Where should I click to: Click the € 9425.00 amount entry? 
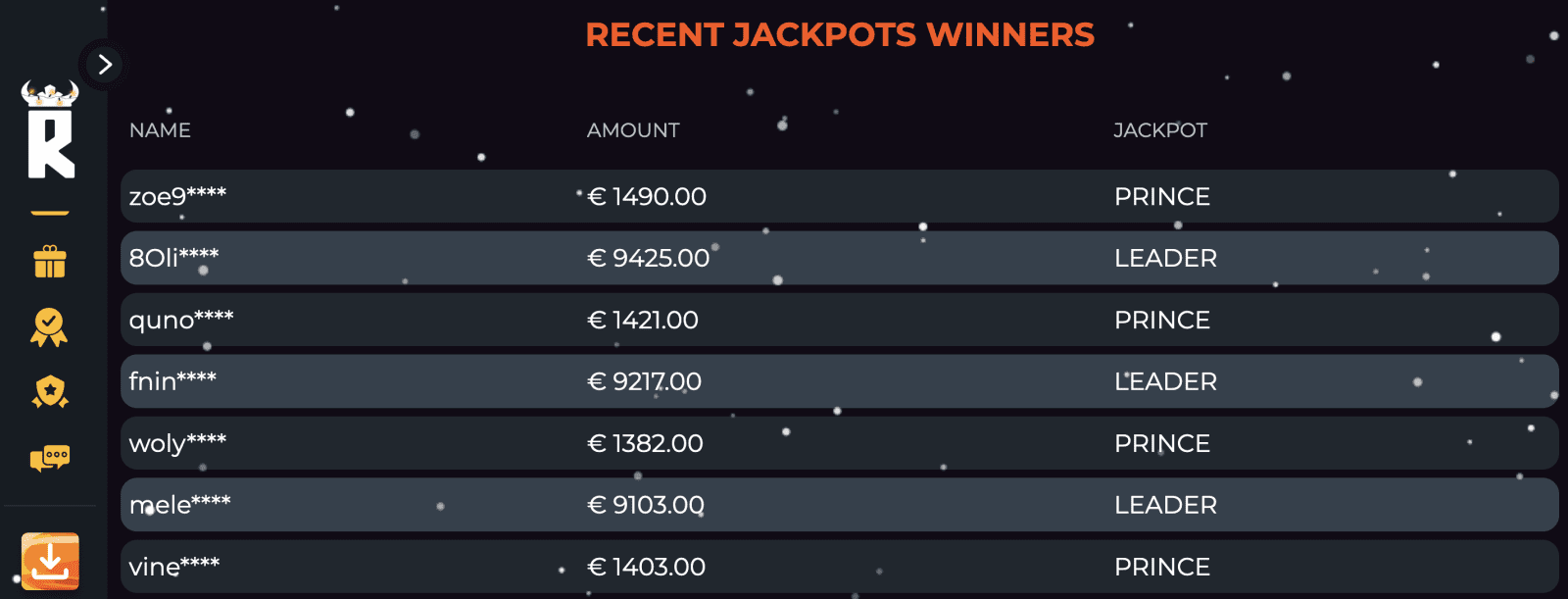point(649,258)
